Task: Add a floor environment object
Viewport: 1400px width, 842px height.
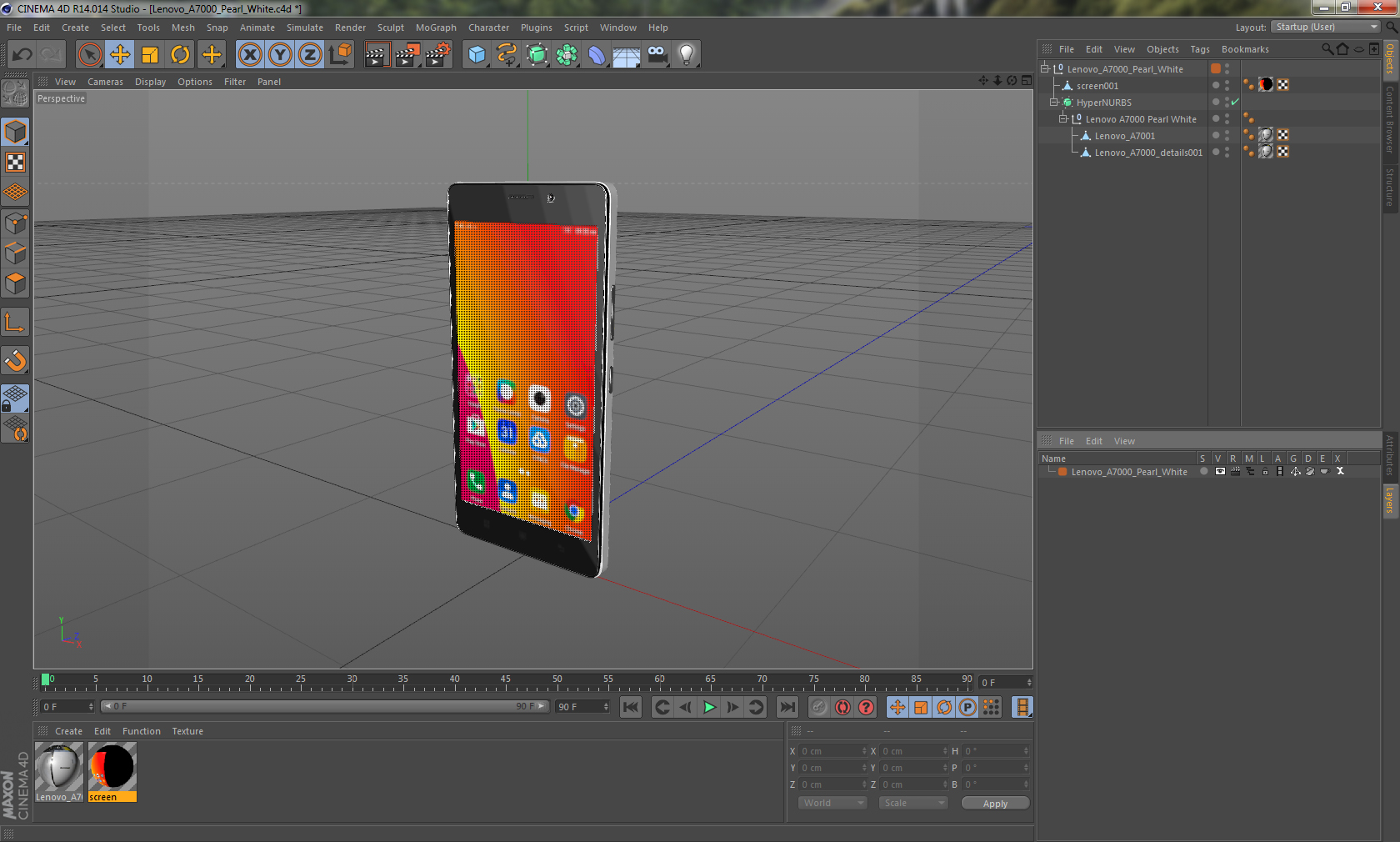Action: pos(627,55)
